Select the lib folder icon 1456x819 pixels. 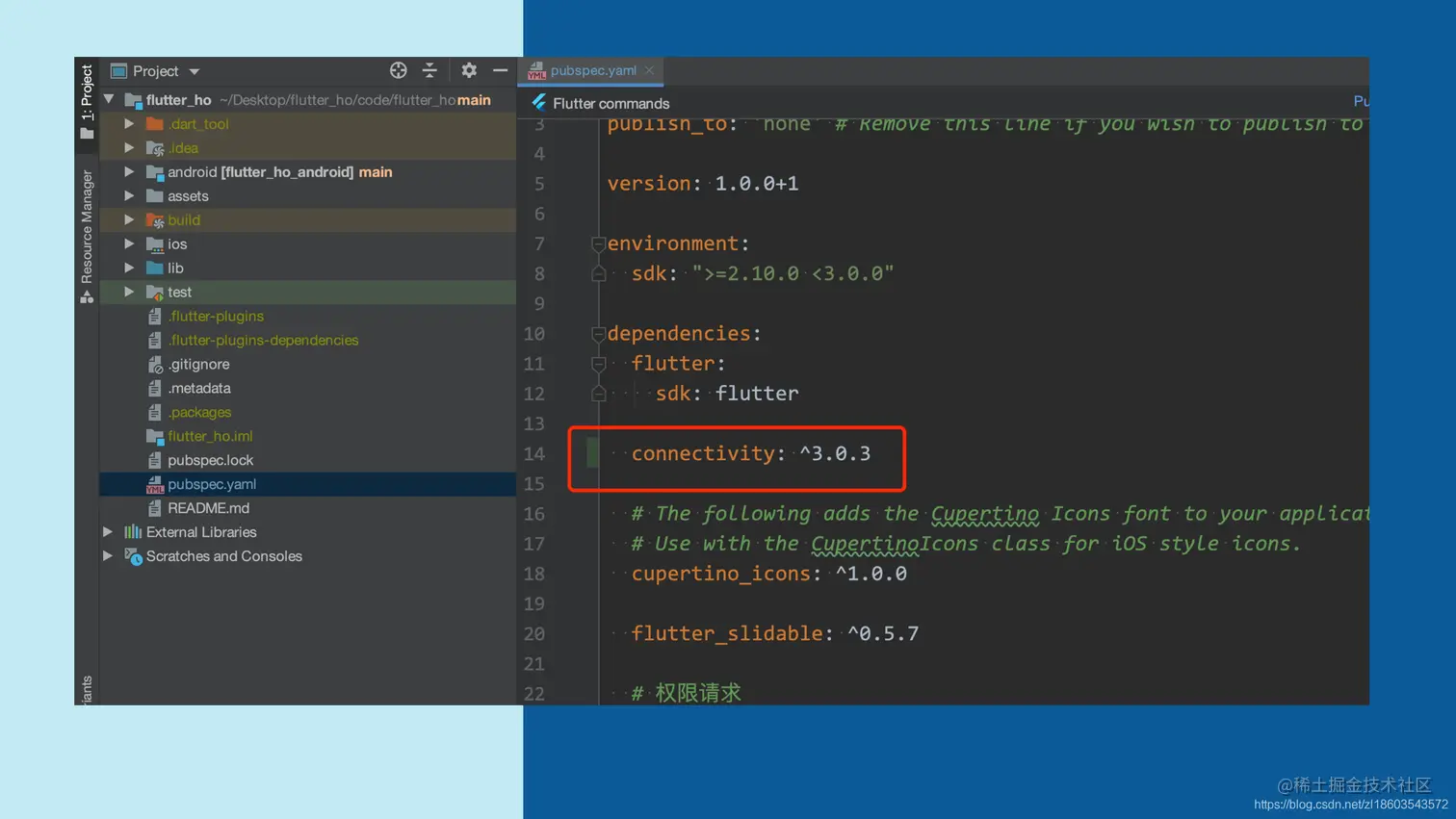[154, 269]
